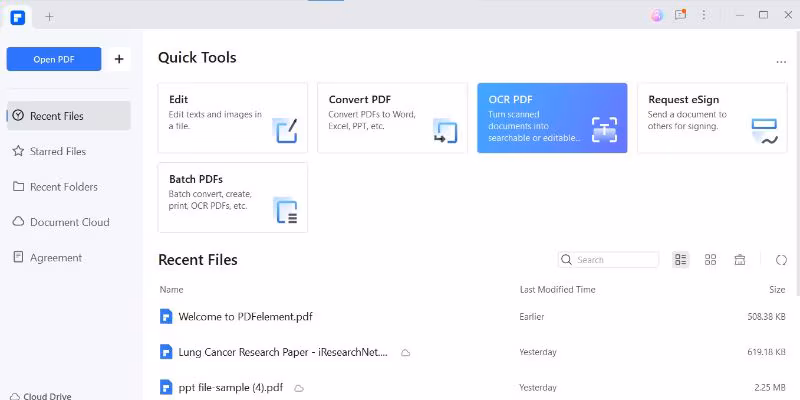This screenshot has width=800, height=400.
Task: Click the 619.18 KB size value
Action: tap(766, 352)
